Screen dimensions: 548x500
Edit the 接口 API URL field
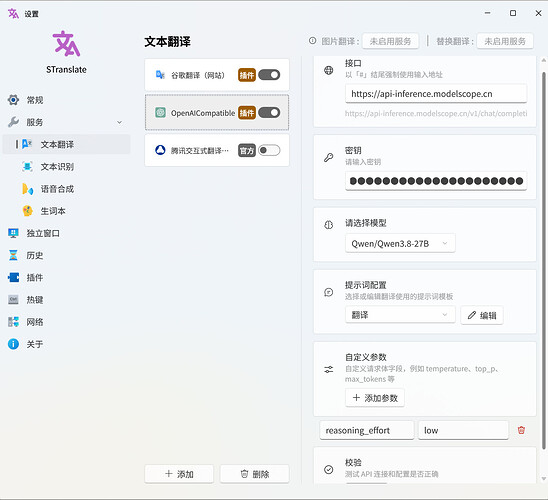coord(436,94)
